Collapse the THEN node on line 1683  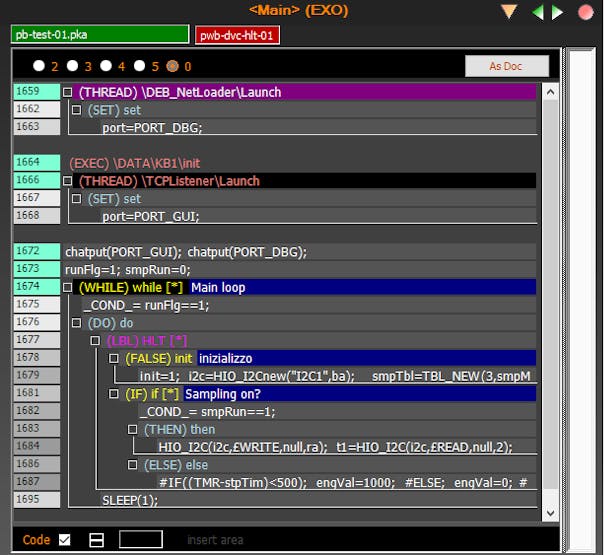click(x=132, y=429)
